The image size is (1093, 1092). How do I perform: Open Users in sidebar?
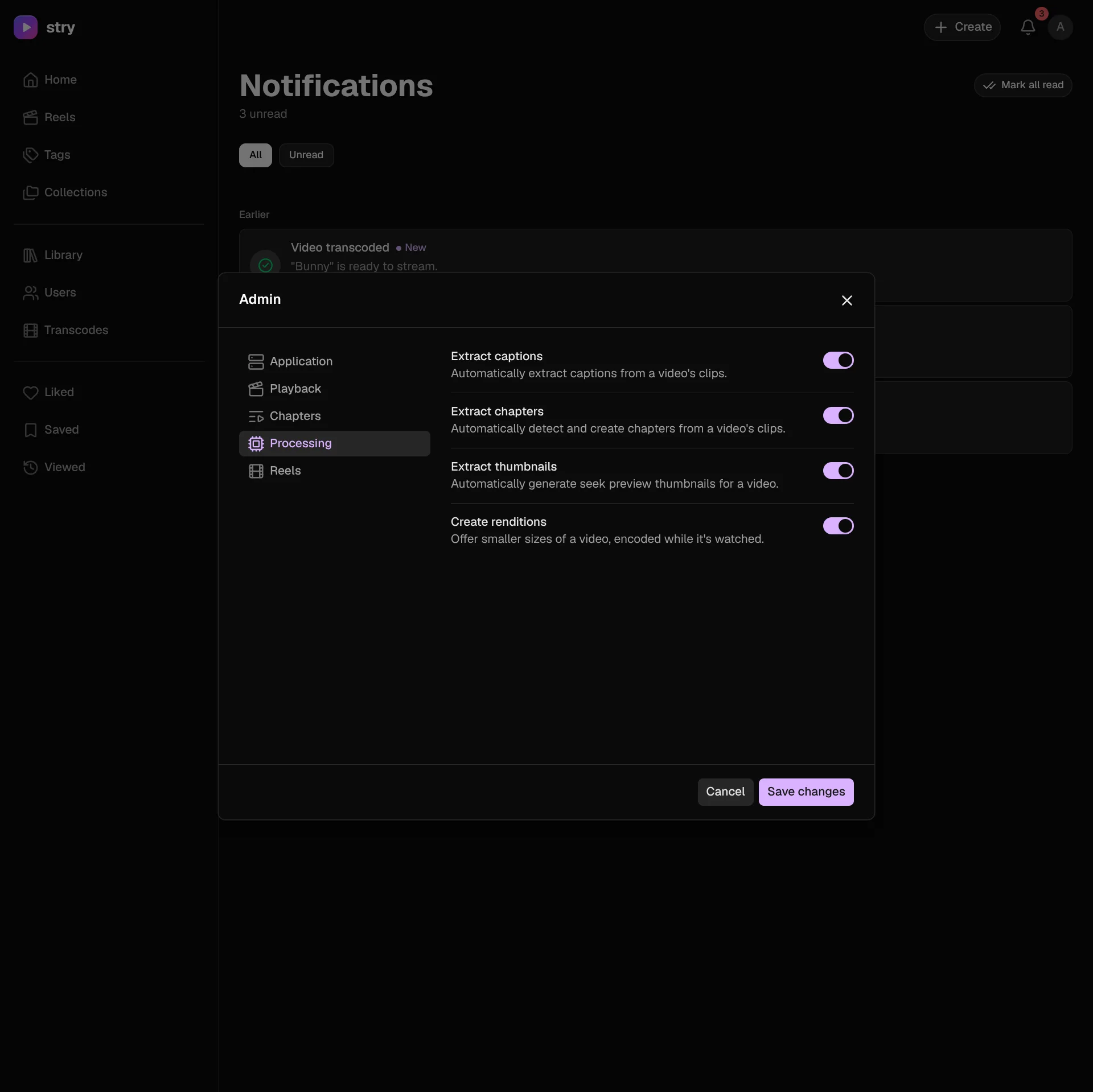tap(109, 292)
